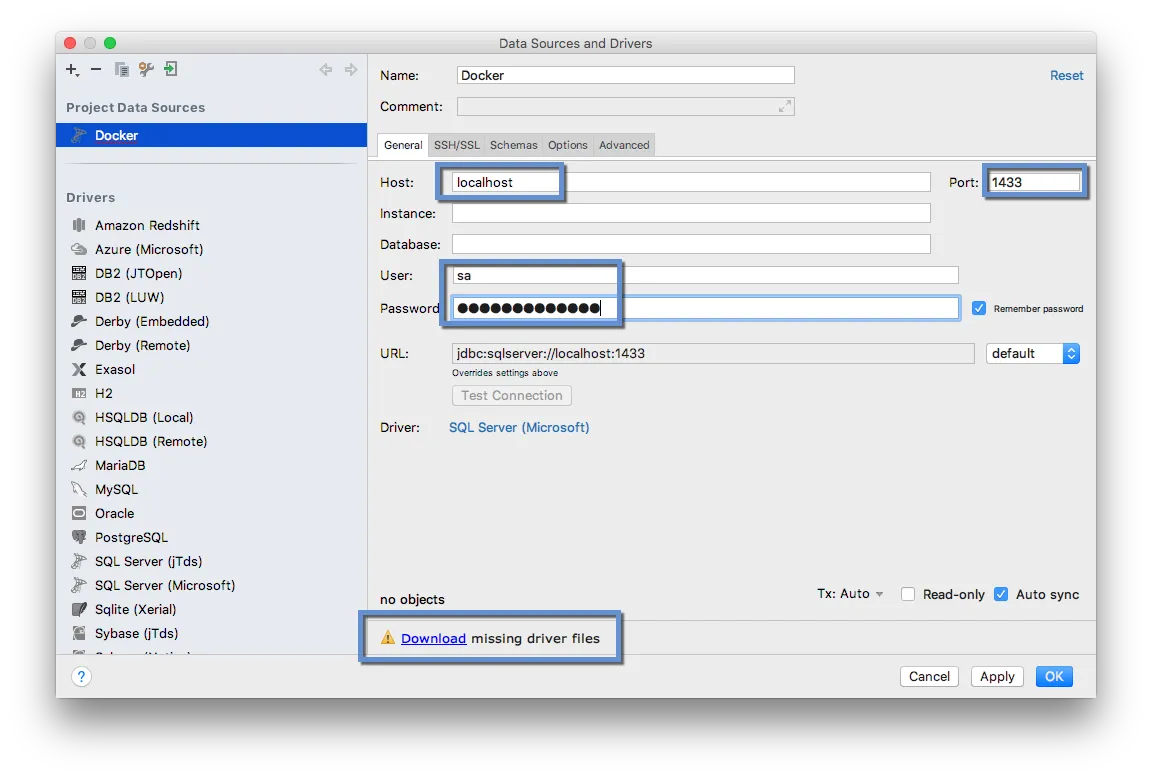Click the Reset link
Viewport: 1152px width, 778px height.
pos(1066,76)
